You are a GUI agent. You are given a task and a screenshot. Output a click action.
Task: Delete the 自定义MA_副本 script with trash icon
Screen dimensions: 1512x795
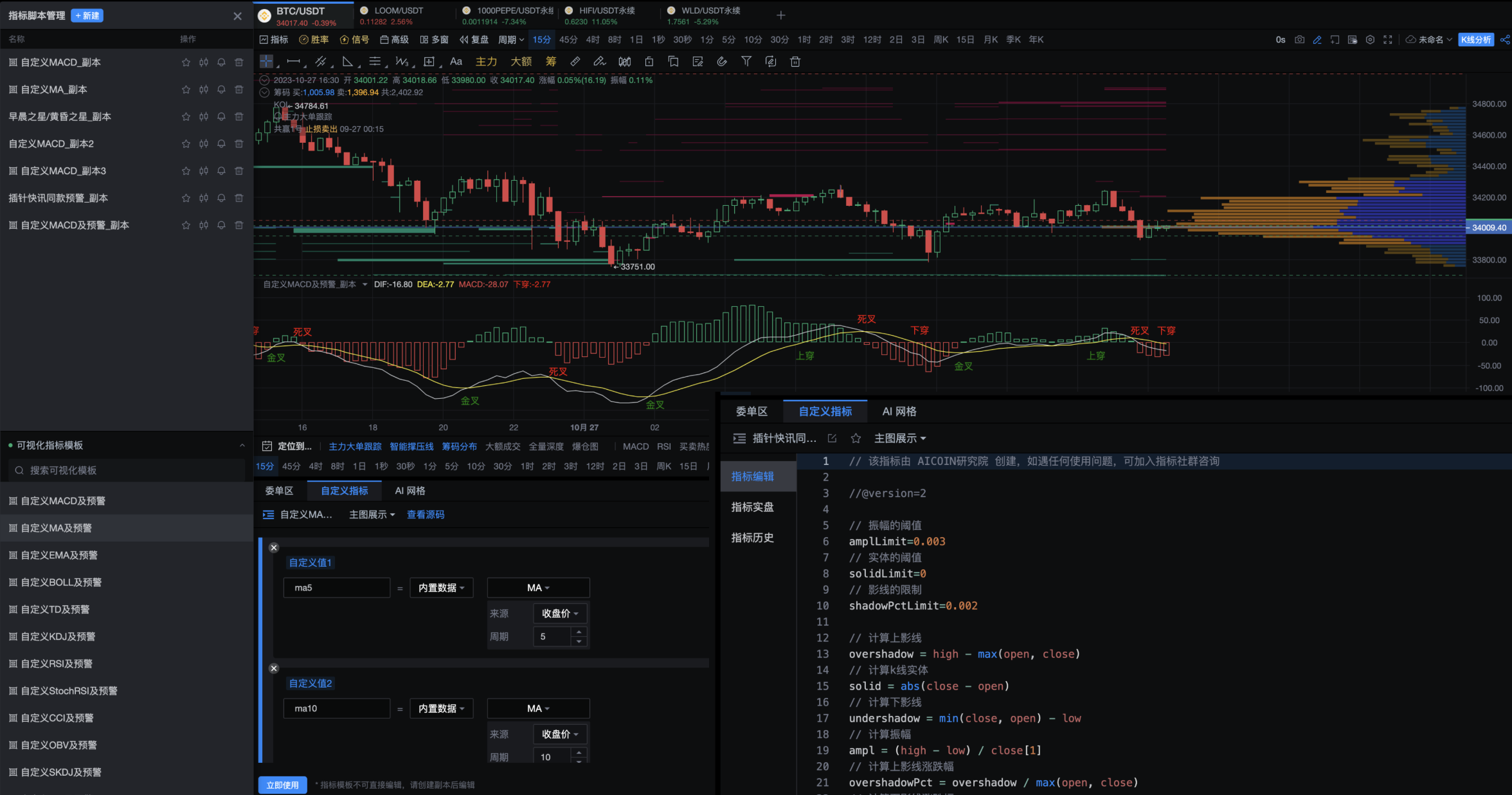point(239,89)
